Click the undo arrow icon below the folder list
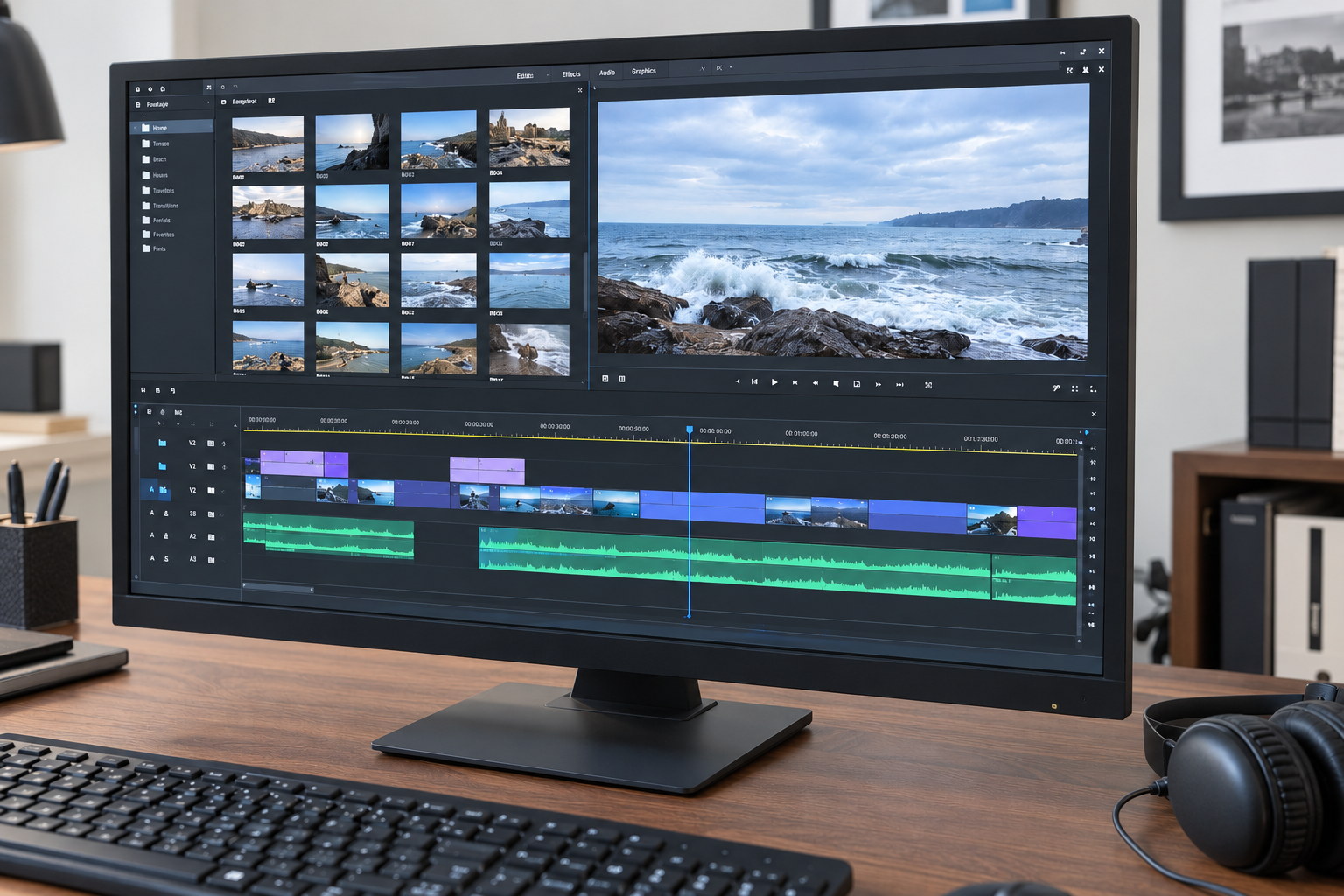Image resolution: width=1344 pixels, height=896 pixels. click(x=172, y=390)
